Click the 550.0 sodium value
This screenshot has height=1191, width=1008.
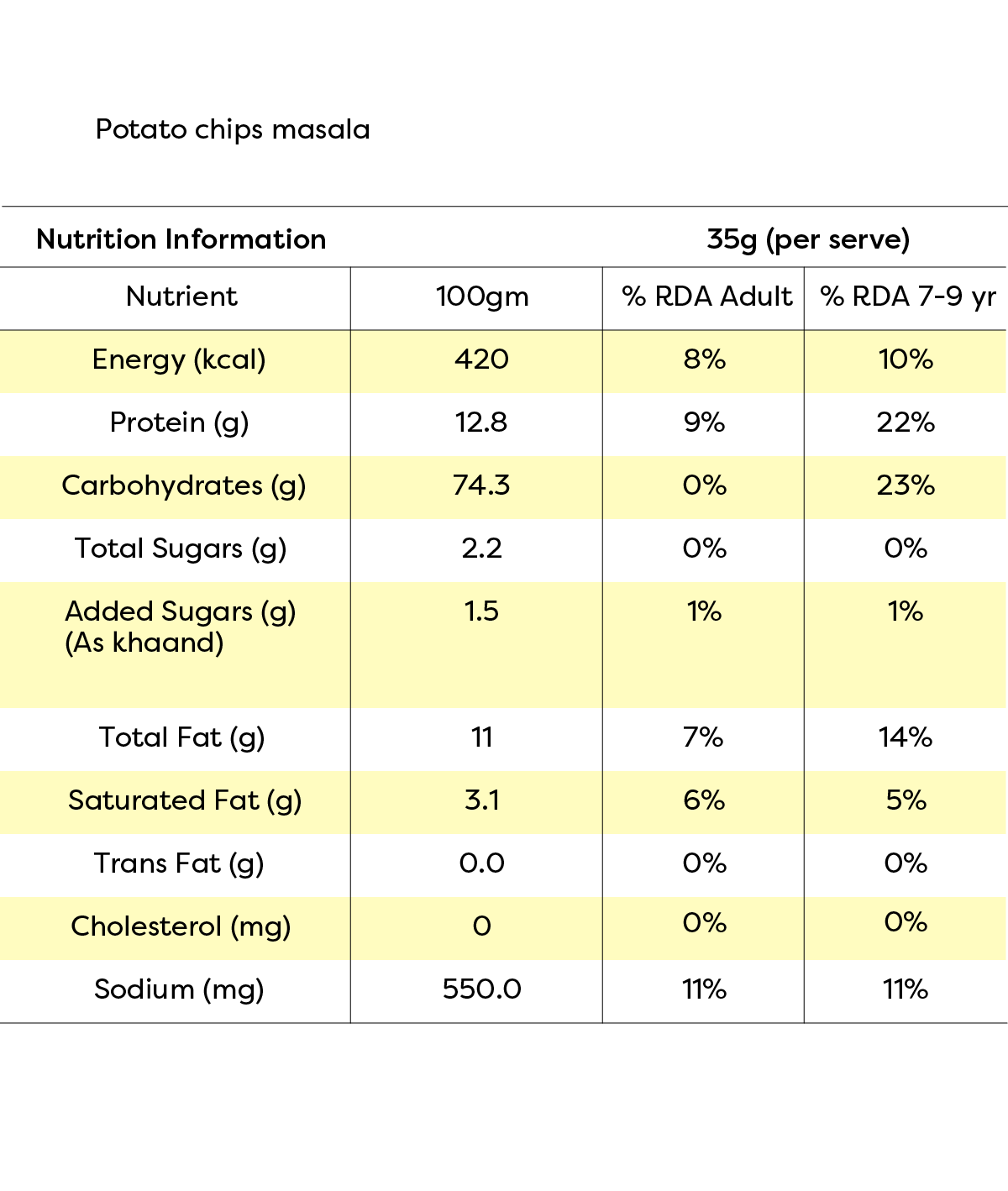click(481, 989)
